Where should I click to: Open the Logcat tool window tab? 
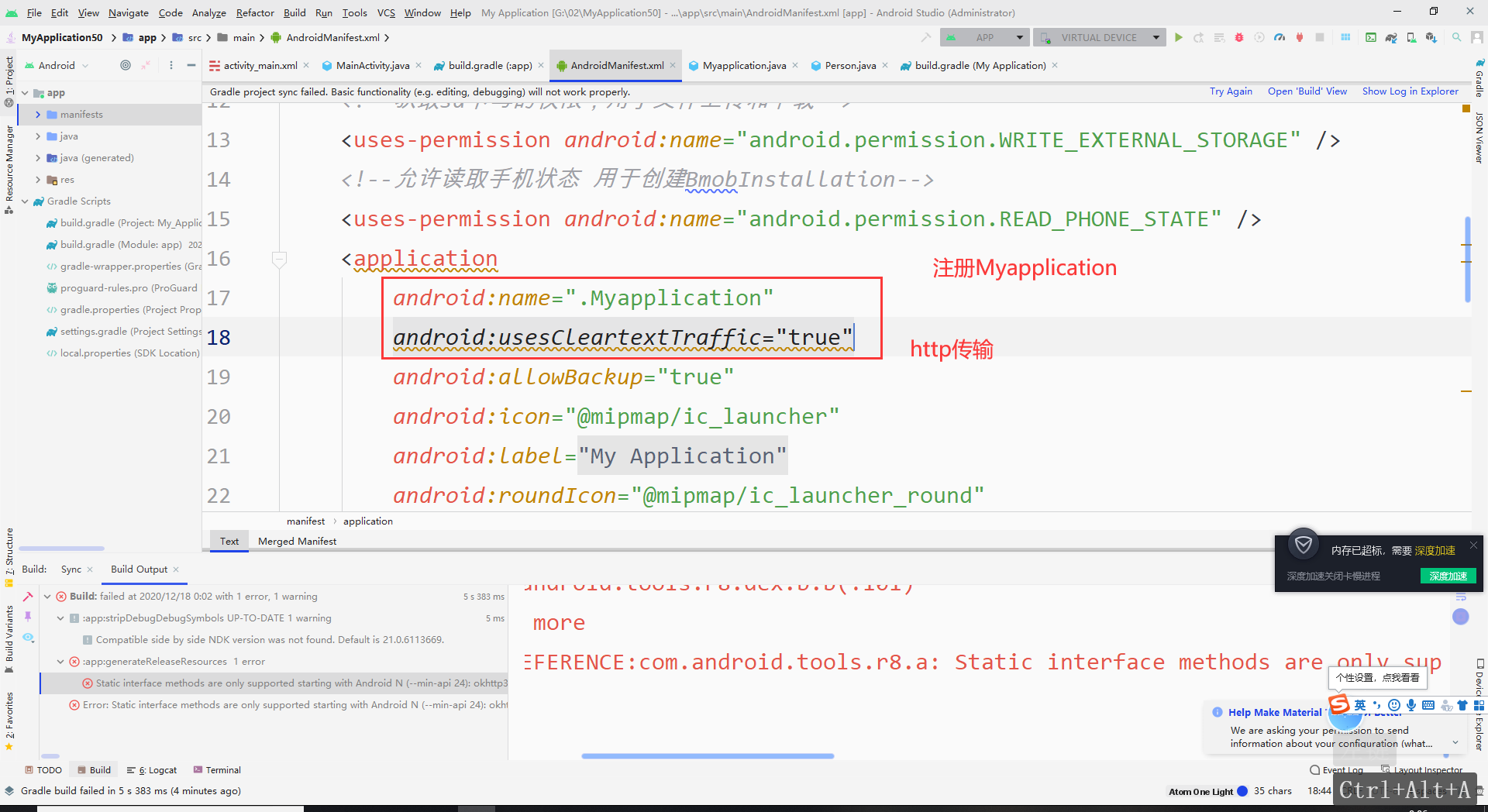152,770
